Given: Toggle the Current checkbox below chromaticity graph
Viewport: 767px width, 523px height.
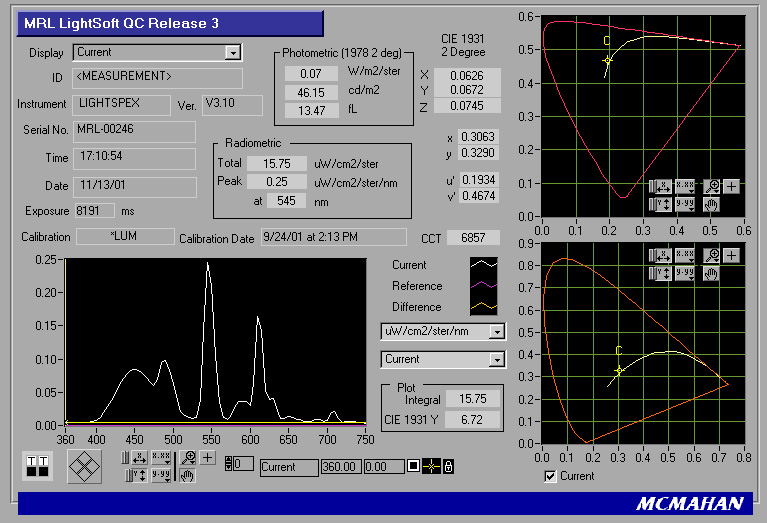Looking at the screenshot, I should pyautogui.click(x=550, y=476).
